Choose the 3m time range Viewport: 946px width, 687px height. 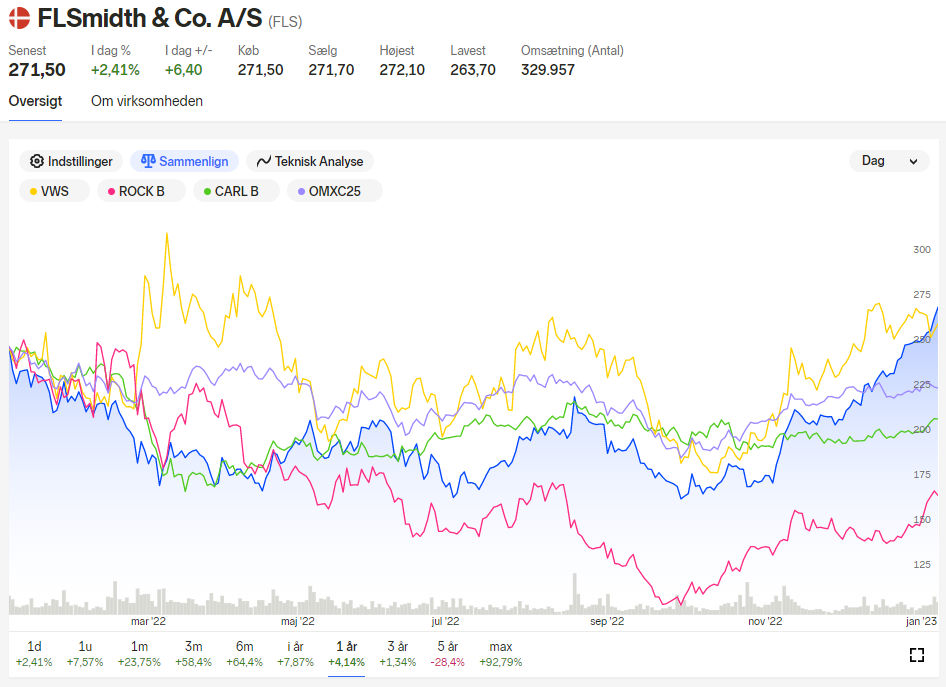coord(194,654)
